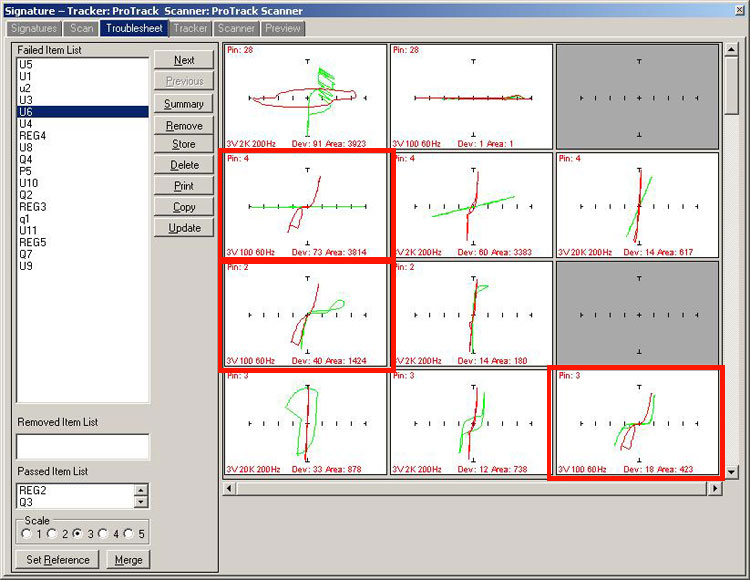Click the Removed Item List box
Image resolution: width=750 pixels, height=580 pixels.
click(83, 447)
